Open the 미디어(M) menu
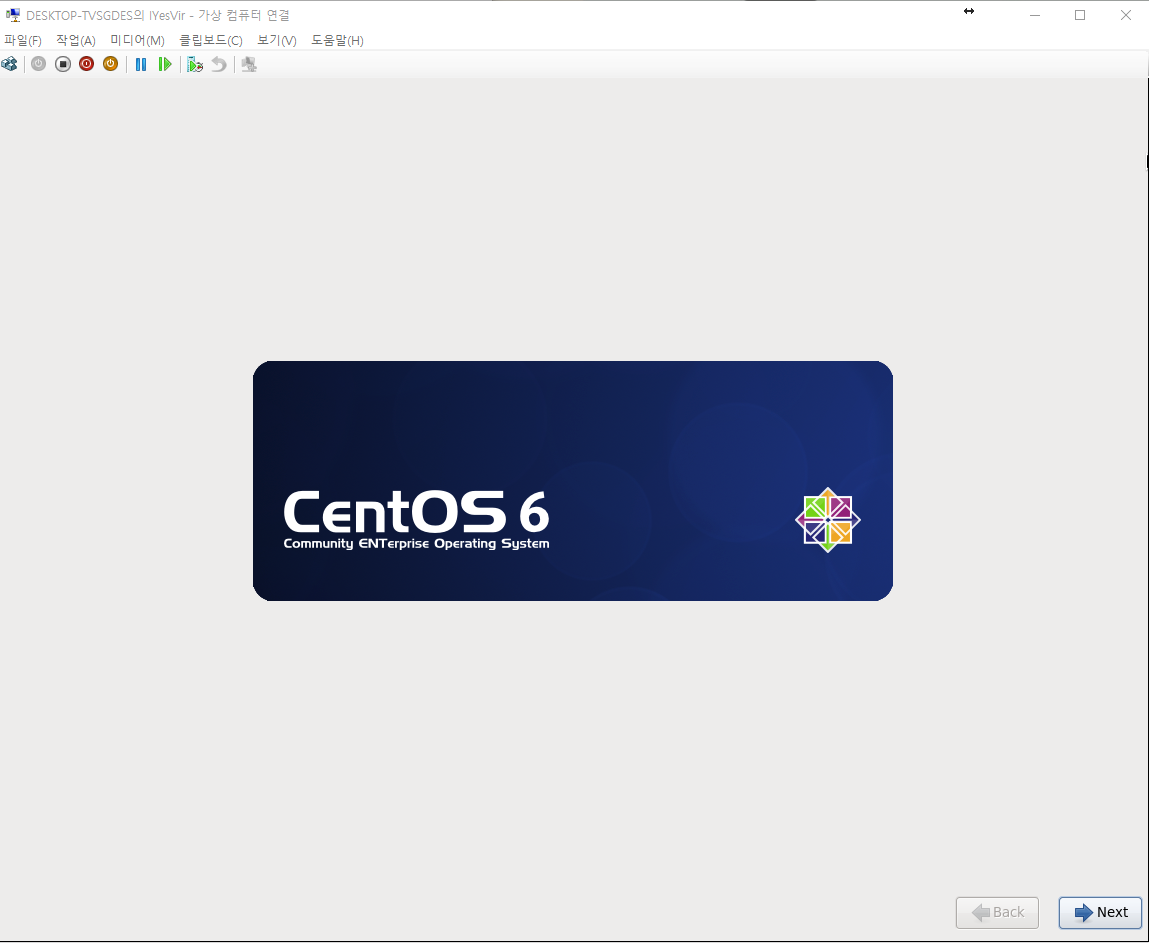The width and height of the screenshot is (1149, 943). pos(138,40)
